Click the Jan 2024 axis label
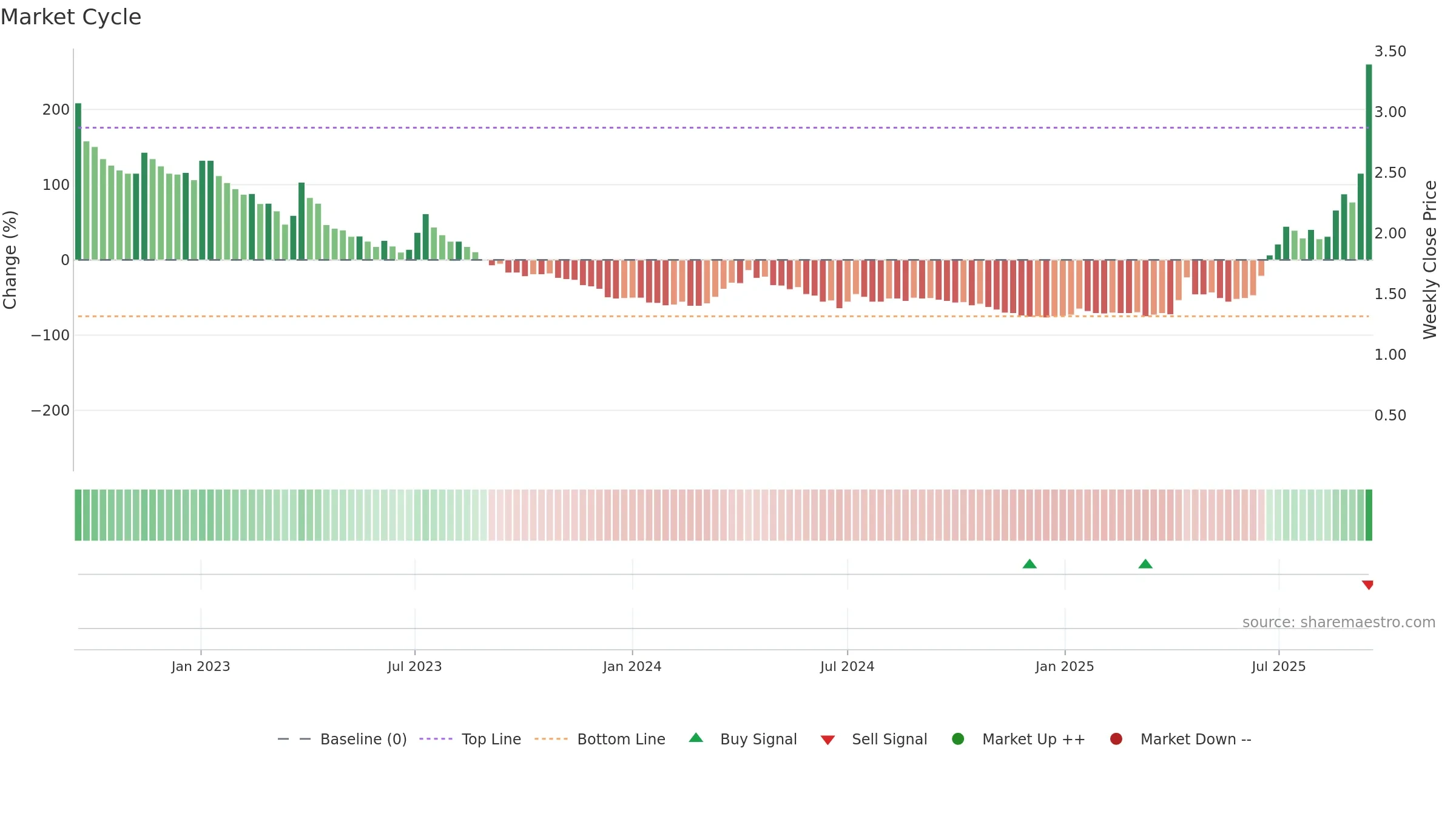Viewport: 1456px width, 819px height. 632,667
